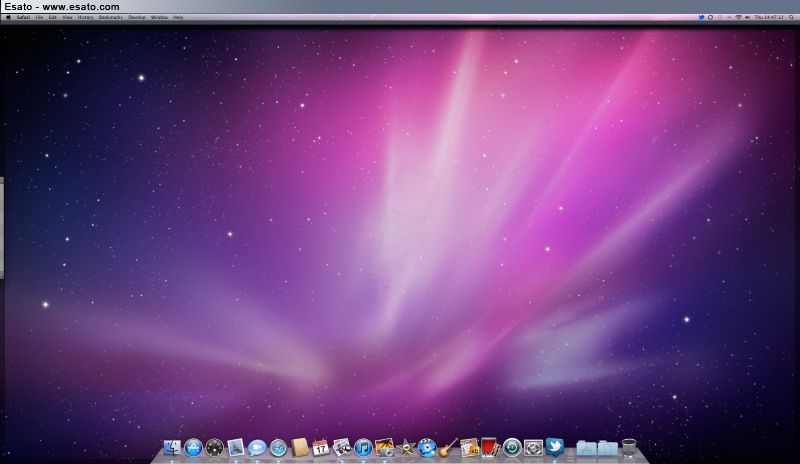Open the Safari menu
The image size is (800, 464).
coord(23,17)
